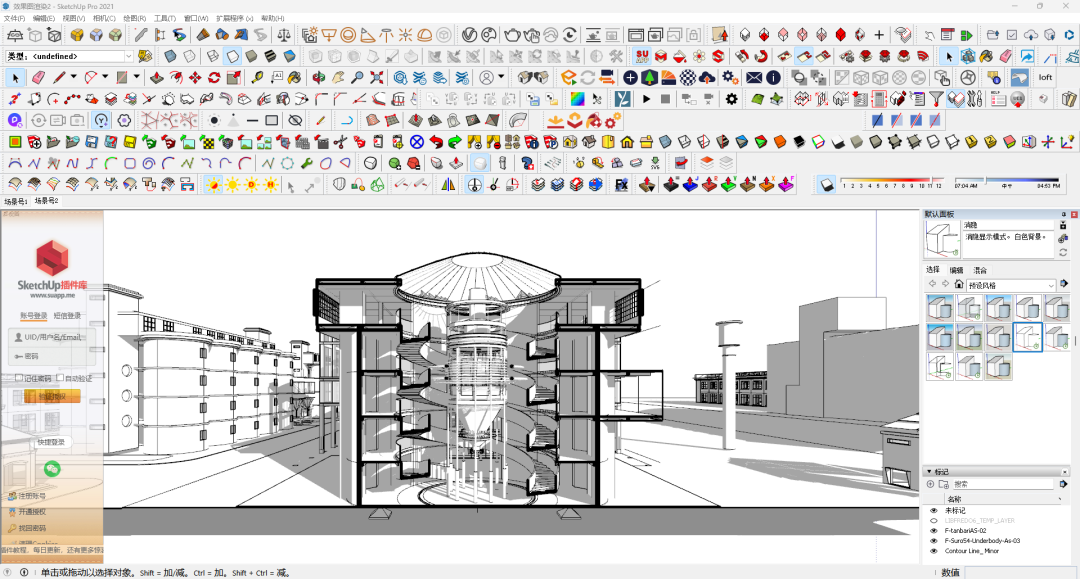The image size is (1080, 579).
Task: Activate the Push/Pull tool
Action: [x=157, y=78]
